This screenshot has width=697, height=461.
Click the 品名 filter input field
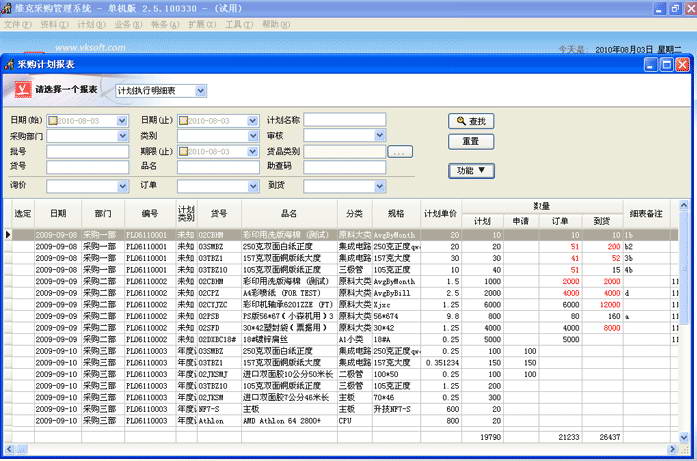point(218,167)
